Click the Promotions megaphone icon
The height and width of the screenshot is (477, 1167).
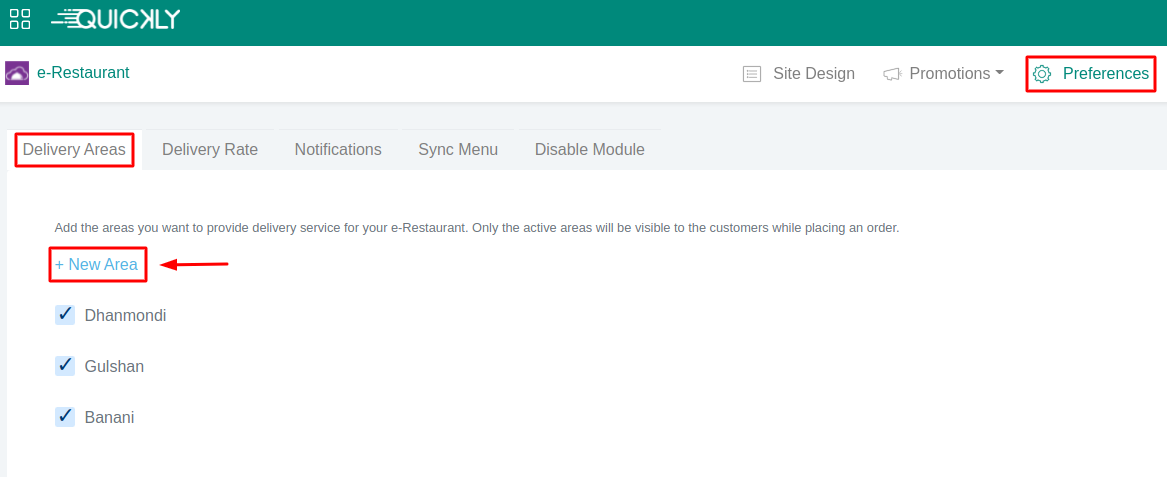coord(892,74)
